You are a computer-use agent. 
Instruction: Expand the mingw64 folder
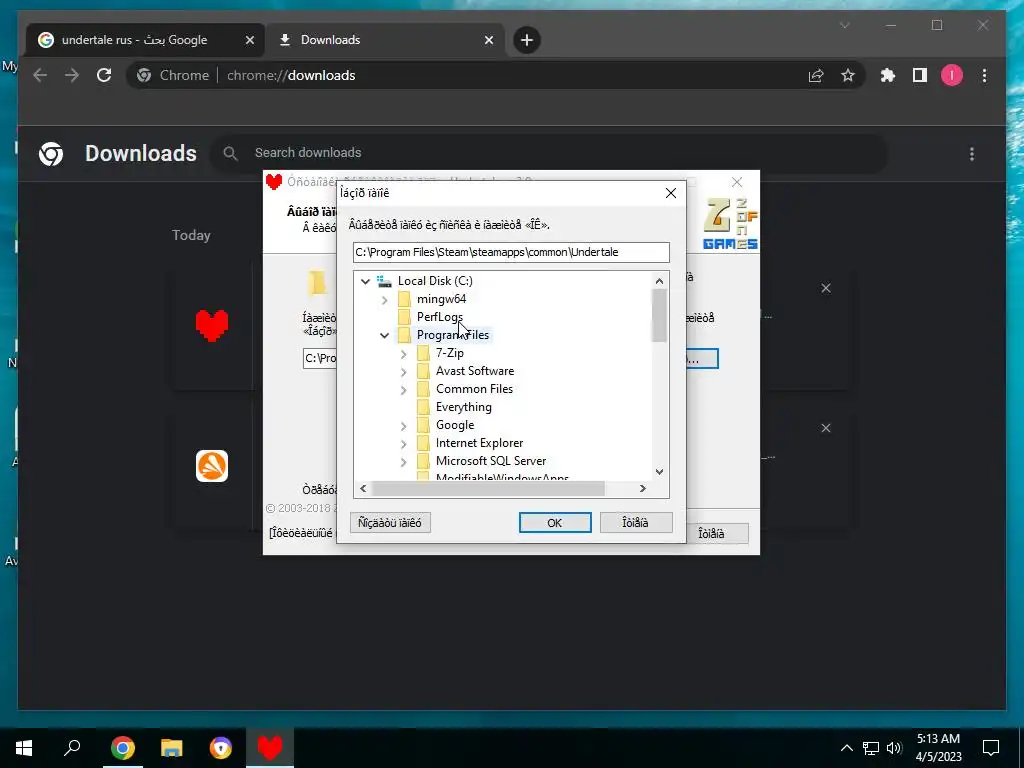pyautogui.click(x=384, y=300)
